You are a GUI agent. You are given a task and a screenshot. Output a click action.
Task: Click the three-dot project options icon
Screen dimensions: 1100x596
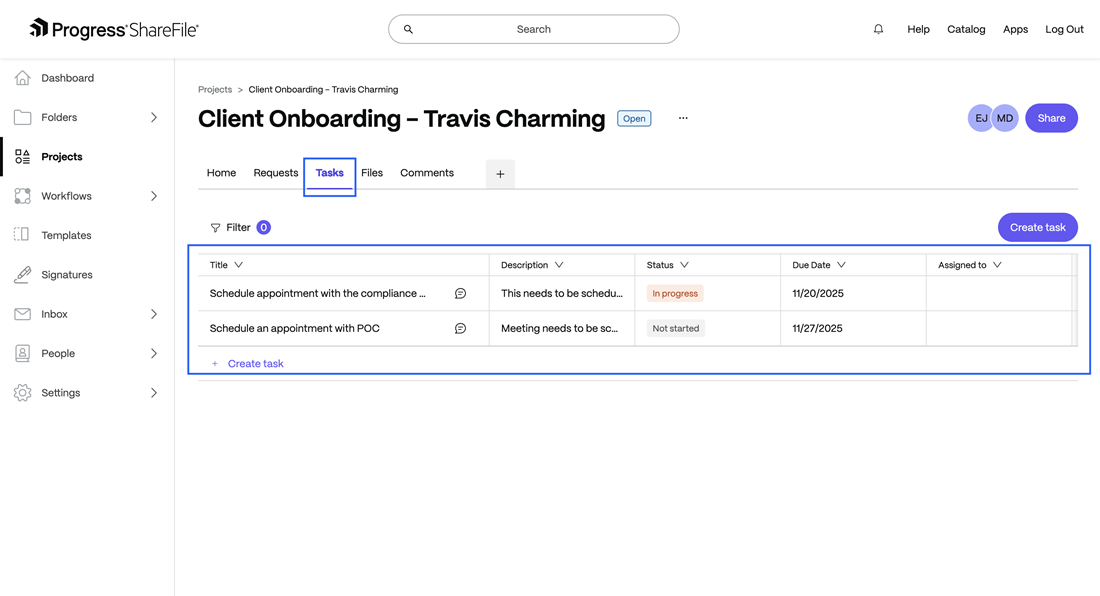pos(683,118)
